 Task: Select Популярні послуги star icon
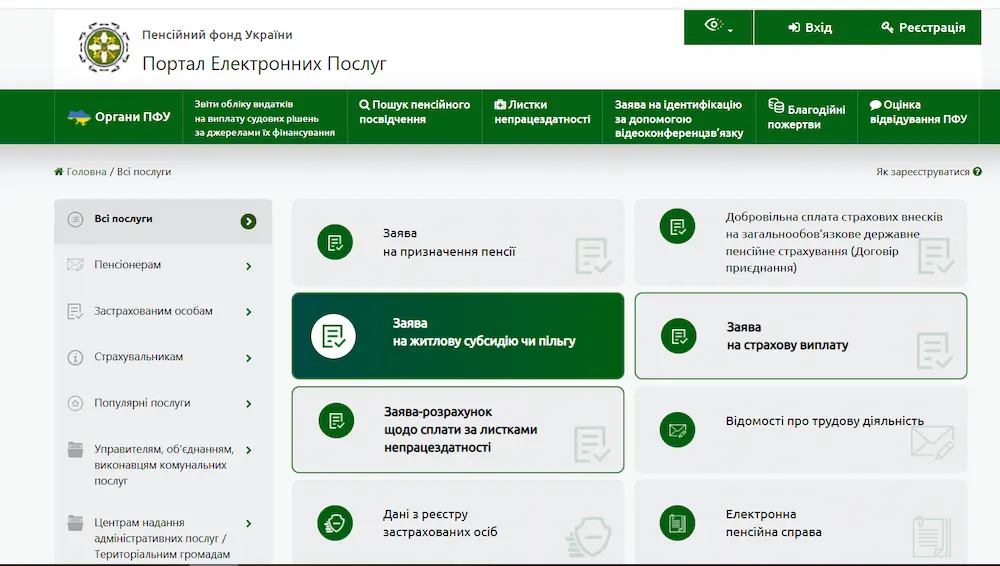75,404
